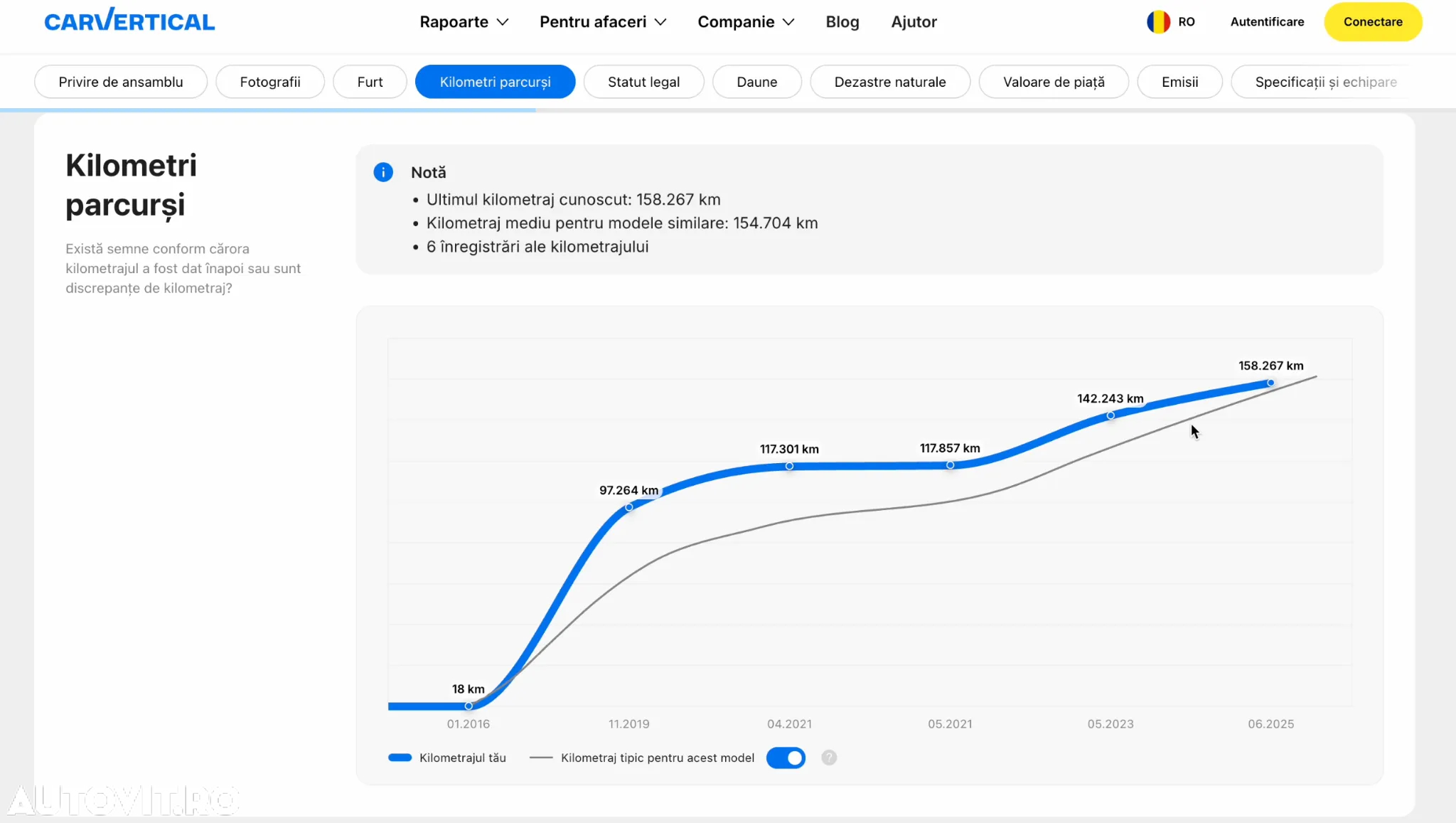Click the 04.2021 axis date
1456x823 pixels.
[789, 724]
